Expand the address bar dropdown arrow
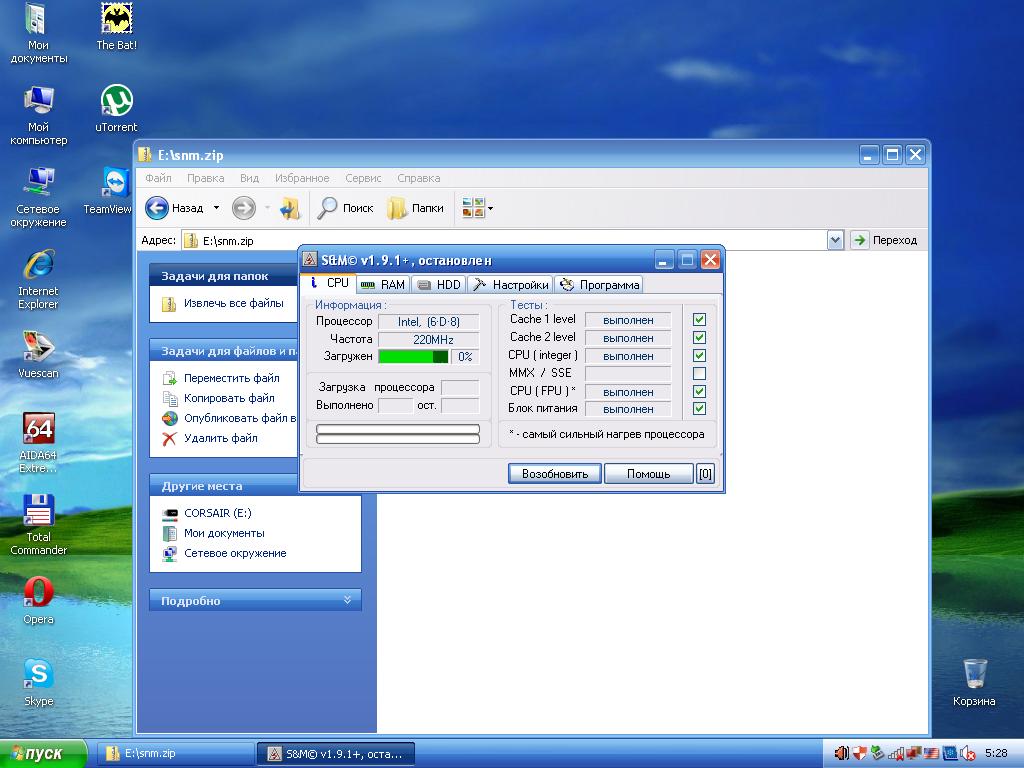The width and height of the screenshot is (1024, 768). [x=835, y=240]
